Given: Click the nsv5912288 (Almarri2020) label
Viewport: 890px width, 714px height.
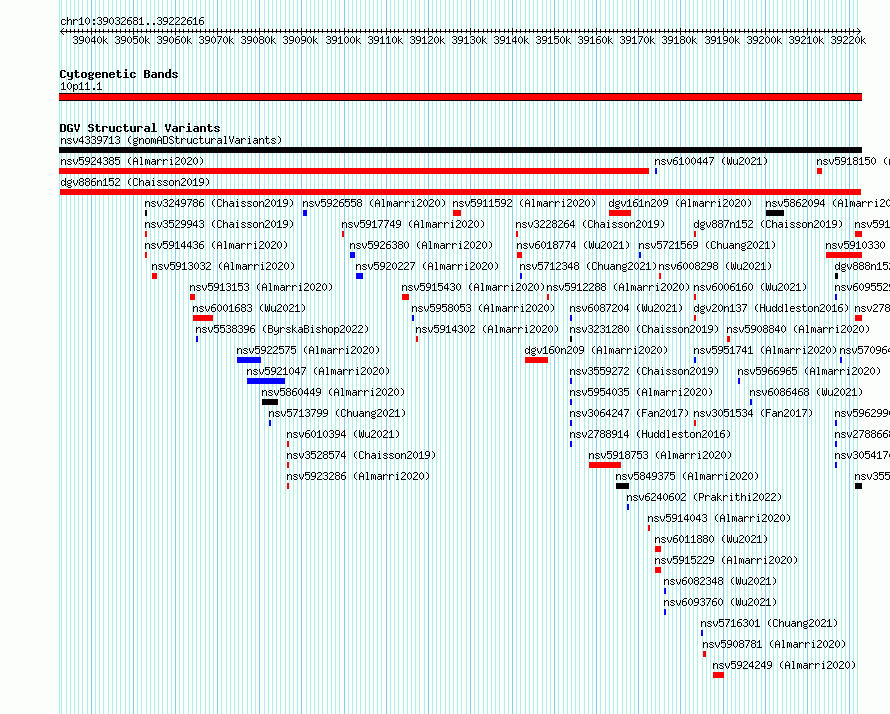Looking at the screenshot, I should click(618, 287).
